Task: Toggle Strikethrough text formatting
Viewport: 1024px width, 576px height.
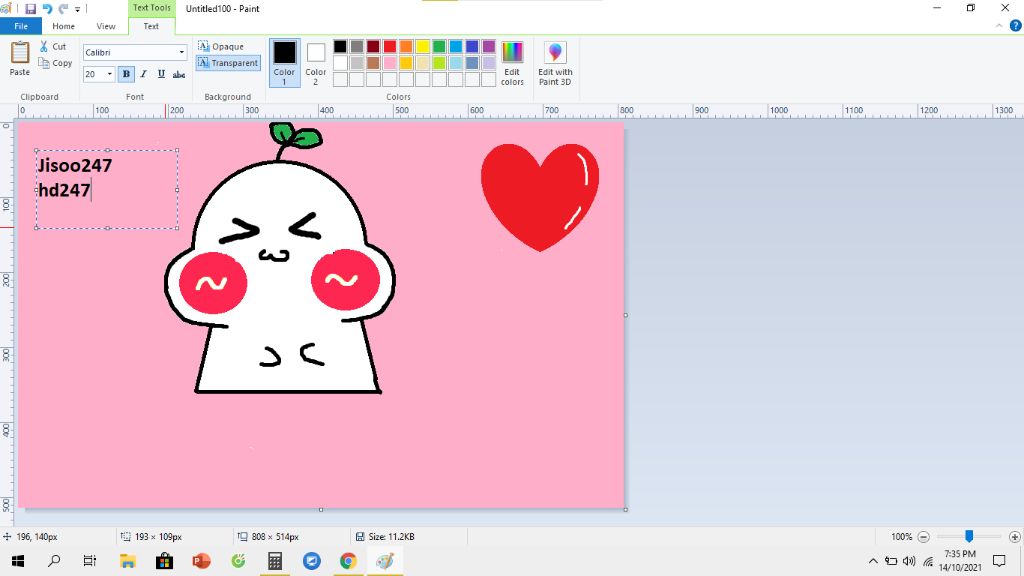Action: point(179,74)
